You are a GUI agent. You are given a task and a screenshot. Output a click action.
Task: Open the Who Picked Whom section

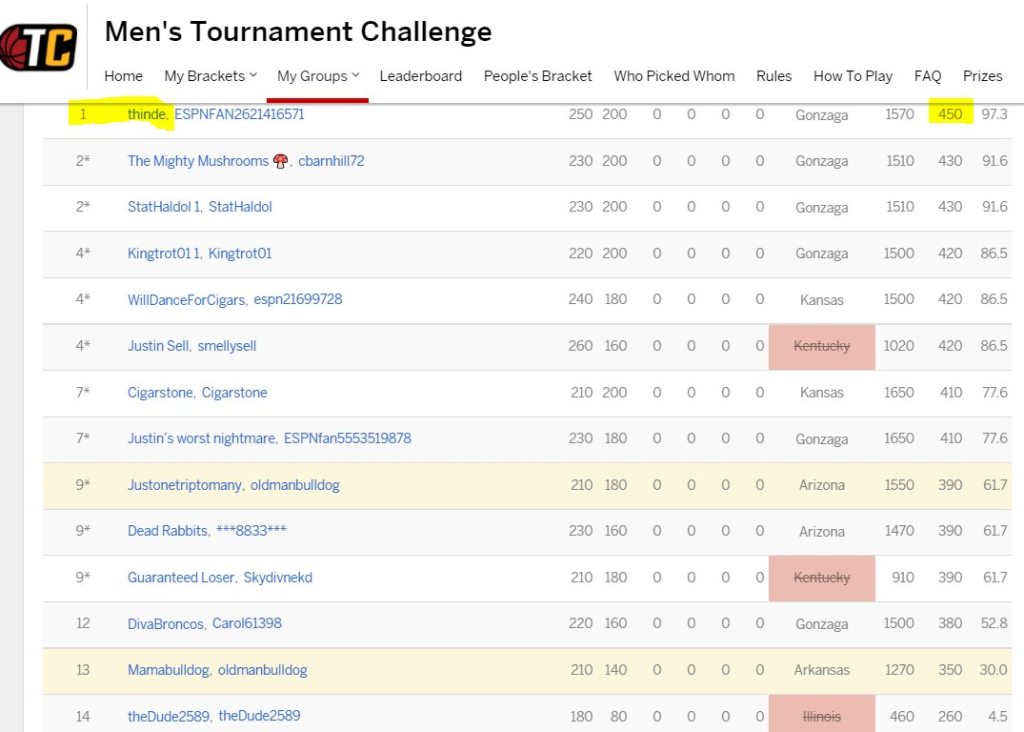coord(674,76)
